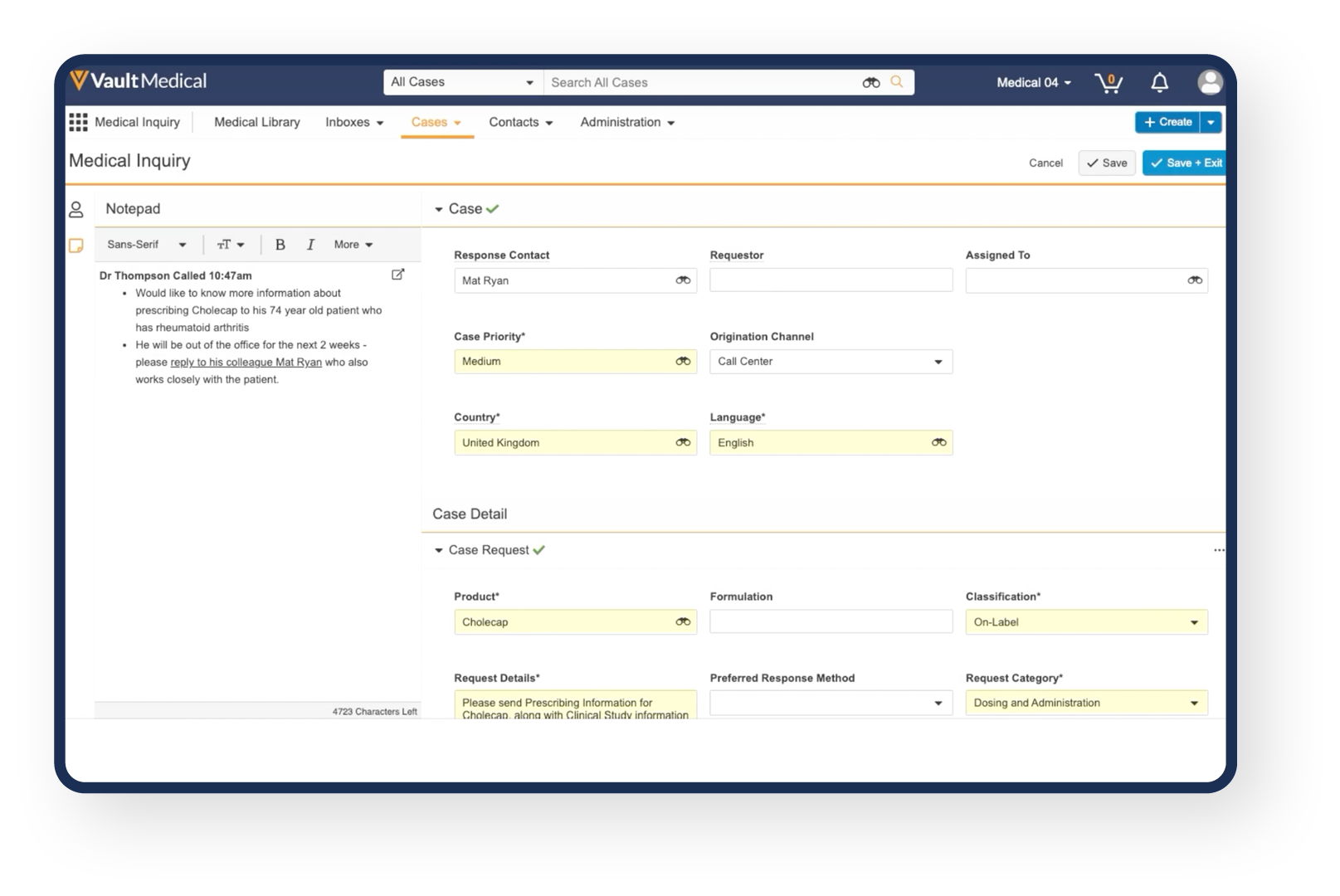Open the More formatting menu
The image size is (1340, 896).
click(353, 245)
